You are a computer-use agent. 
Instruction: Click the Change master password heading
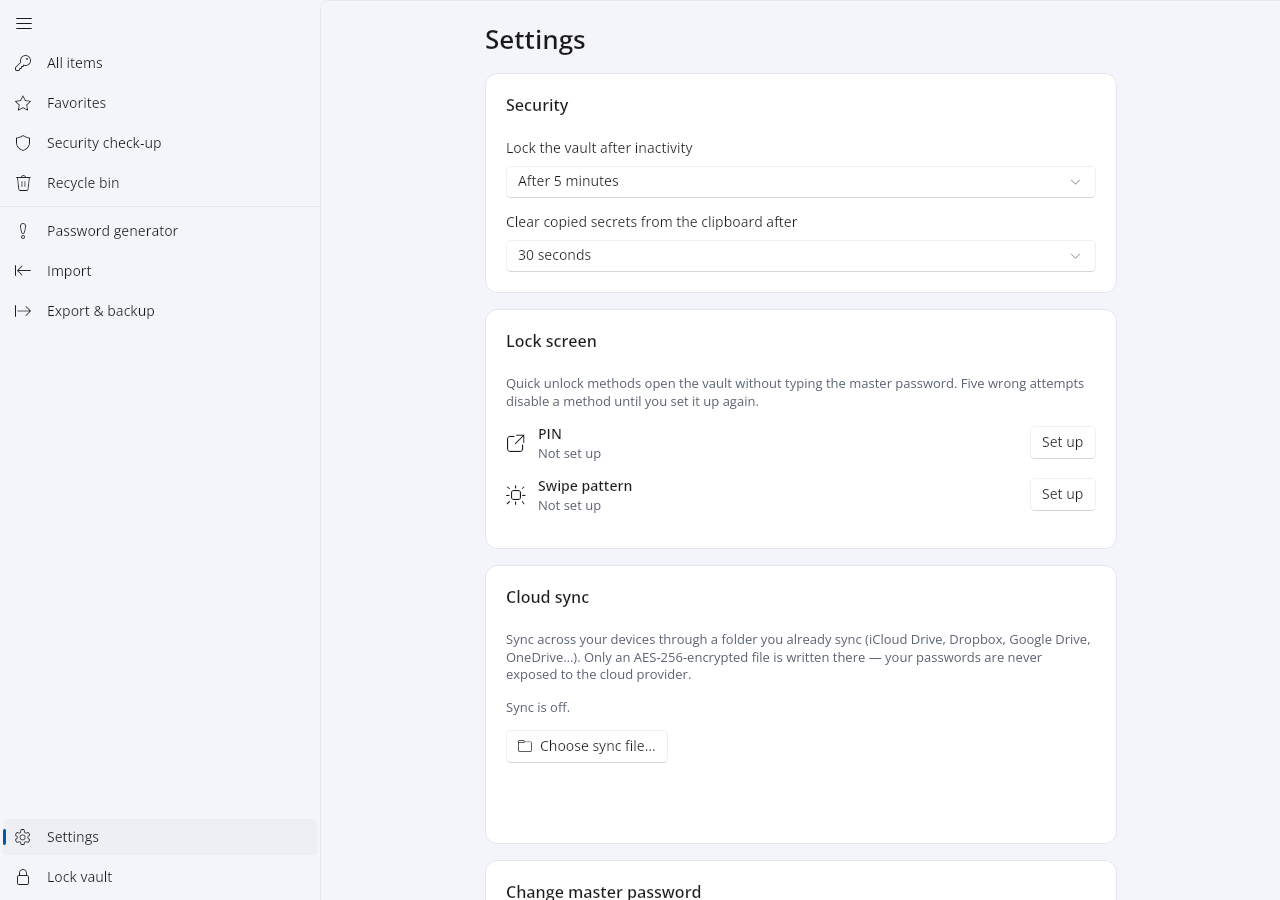click(x=603, y=891)
